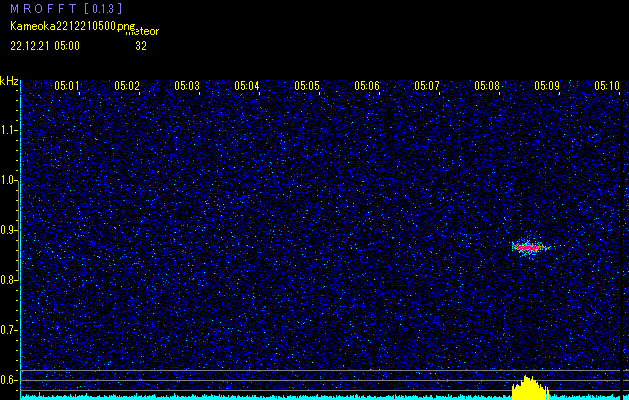Viewport: 629px width, 400px height.
Task: Click the 05:07 time marker
Action: coord(427,85)
